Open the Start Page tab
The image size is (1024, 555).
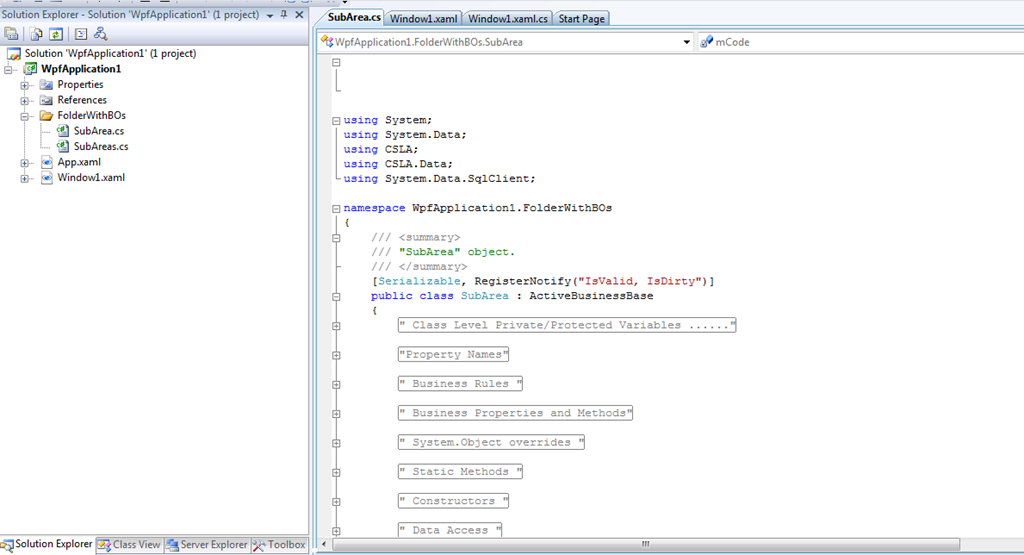point(581,19)
